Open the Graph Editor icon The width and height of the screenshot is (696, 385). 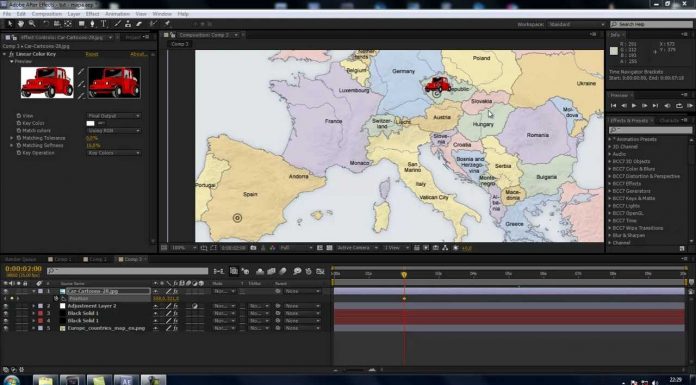pyautogui.click(x=320, y=271)
